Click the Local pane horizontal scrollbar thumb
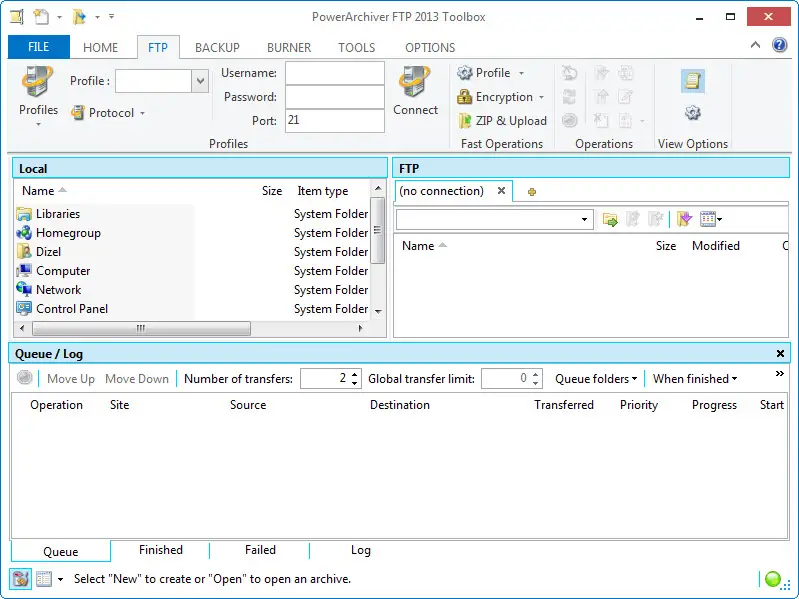The height and width of the screenshot is (599, 799). (x=141, y=329)
